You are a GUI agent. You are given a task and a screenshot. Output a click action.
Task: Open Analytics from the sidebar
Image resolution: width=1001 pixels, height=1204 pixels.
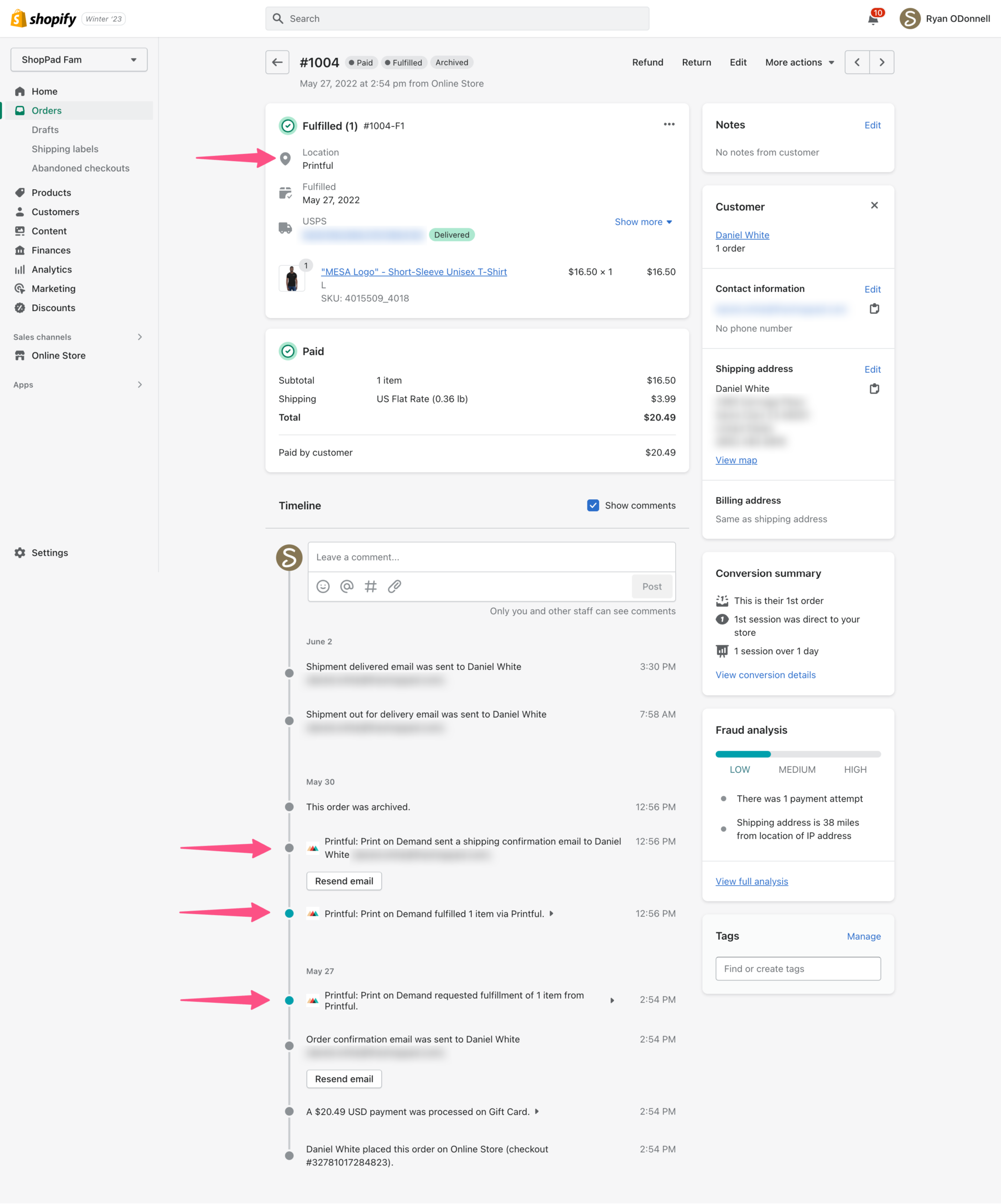pos(51,269)
